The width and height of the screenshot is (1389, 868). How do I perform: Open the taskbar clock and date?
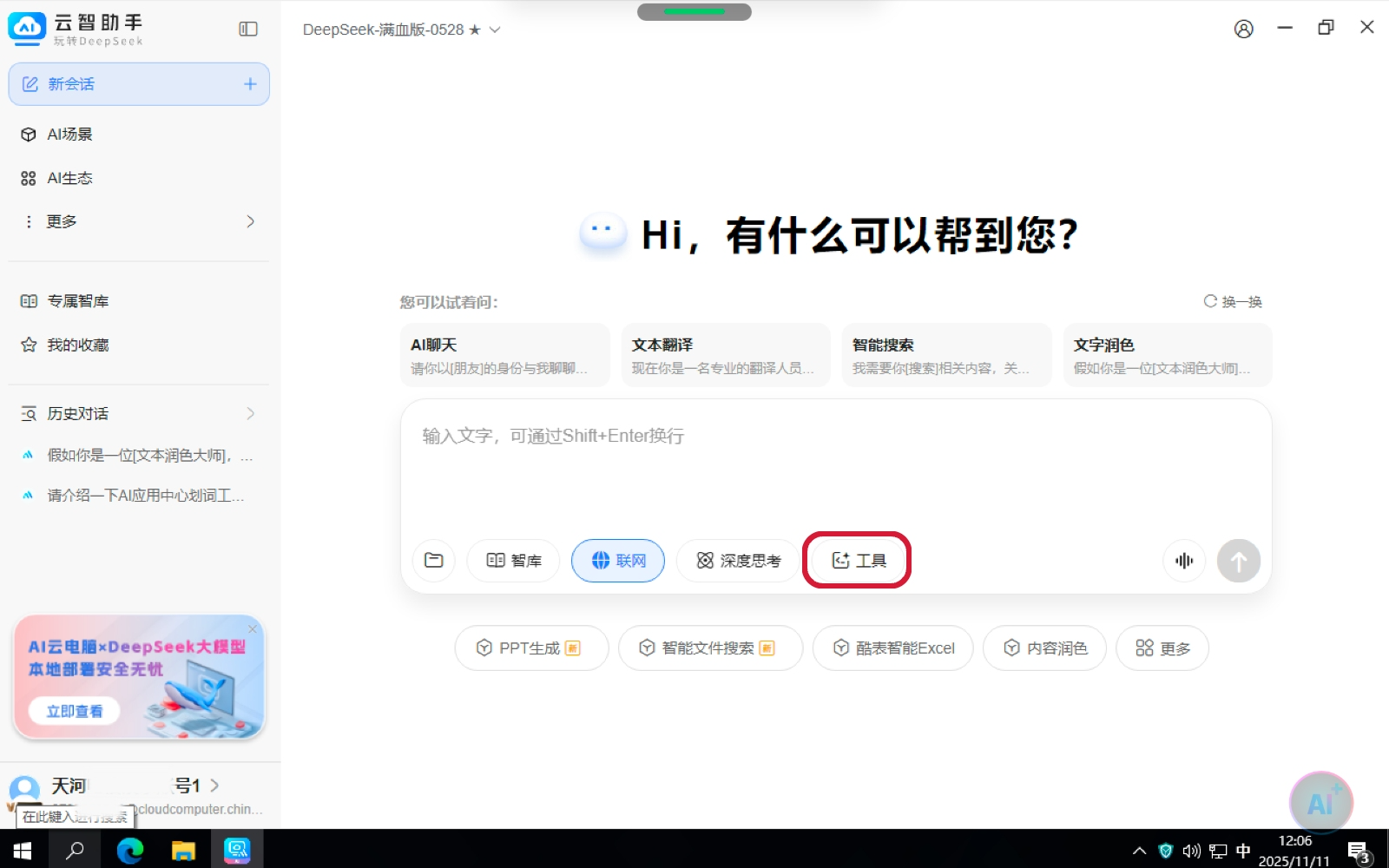(1294, 851)
